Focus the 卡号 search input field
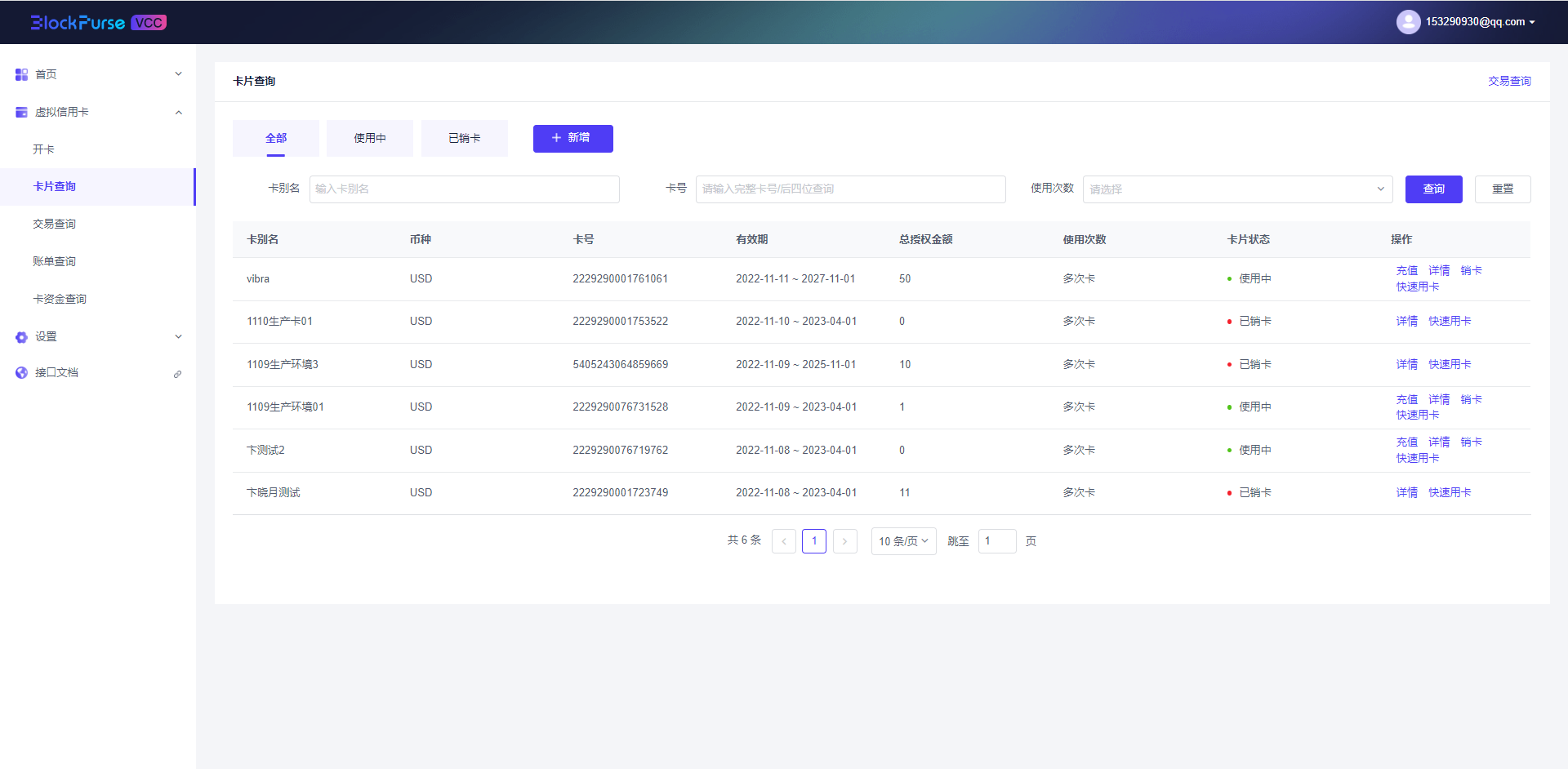Screen dimensions: 1568x769 (851, 189)
